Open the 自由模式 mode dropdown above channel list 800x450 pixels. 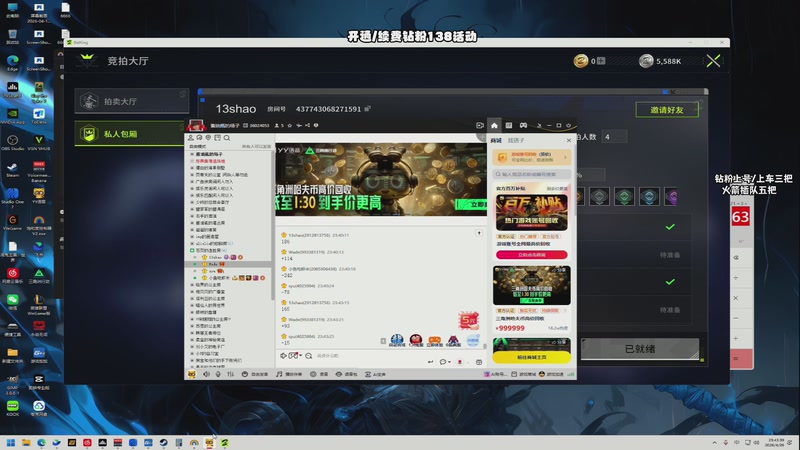coord(198,146)
